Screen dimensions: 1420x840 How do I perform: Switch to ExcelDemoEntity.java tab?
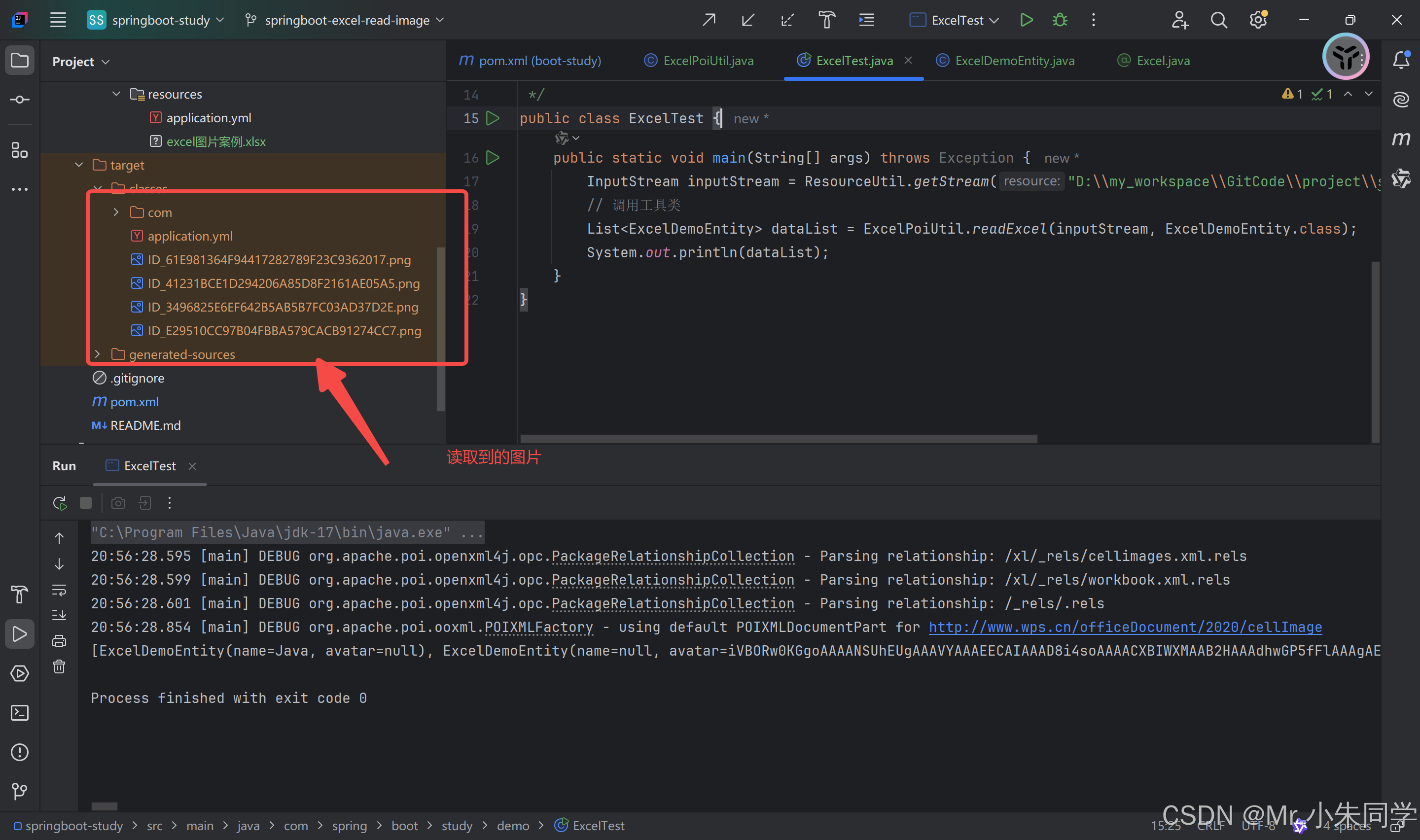coord(1005,61)
